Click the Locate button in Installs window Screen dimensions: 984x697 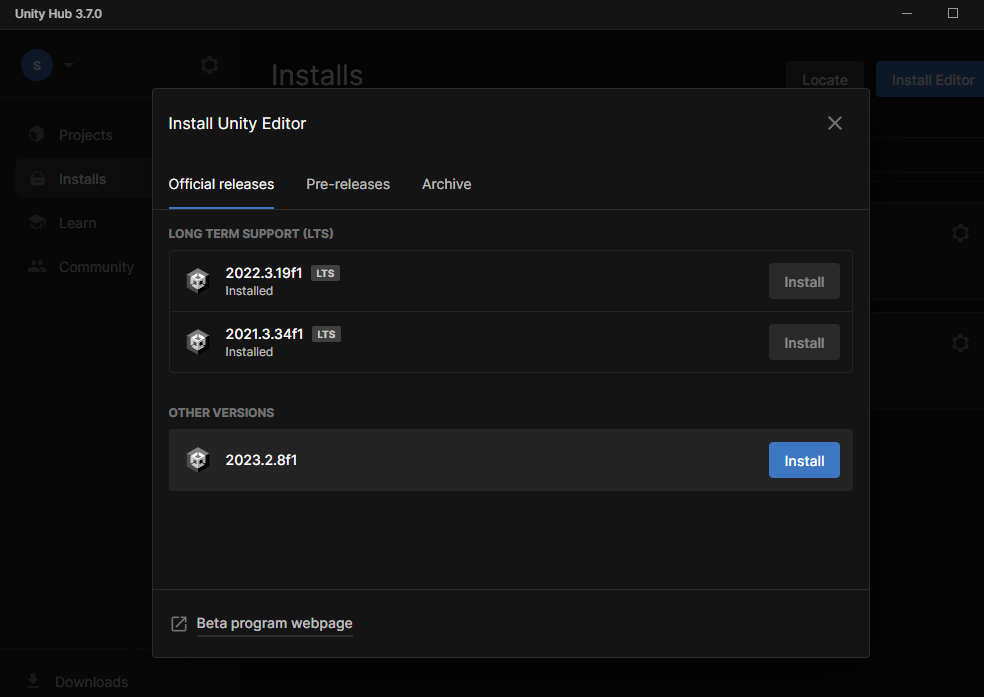coord(825,80)
